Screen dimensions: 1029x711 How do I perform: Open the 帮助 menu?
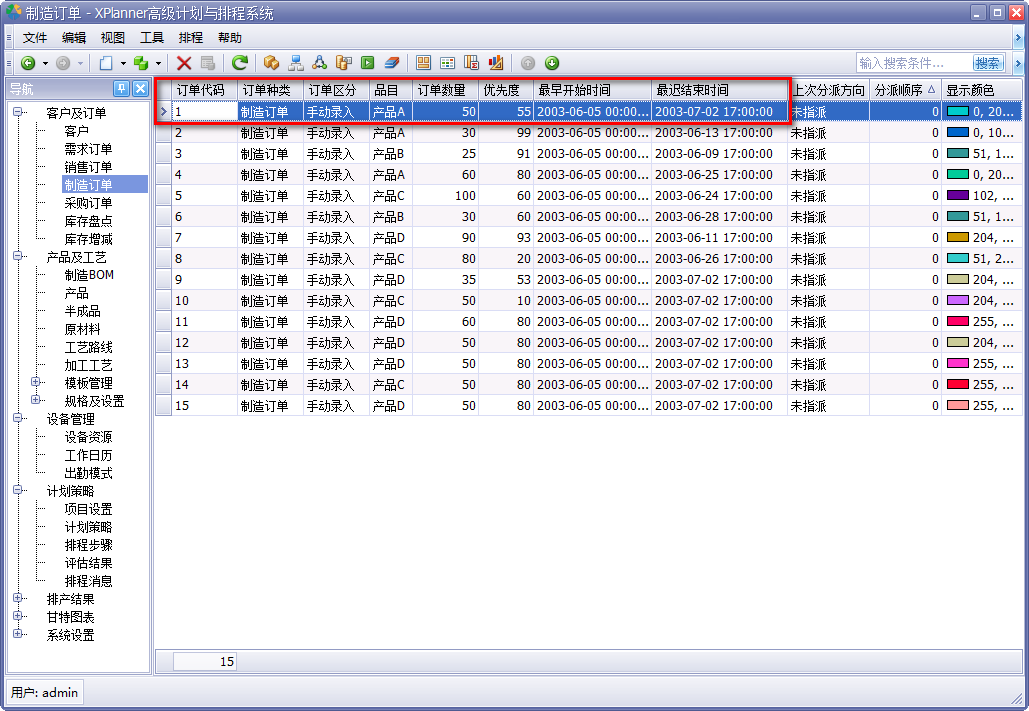(230, 38)
